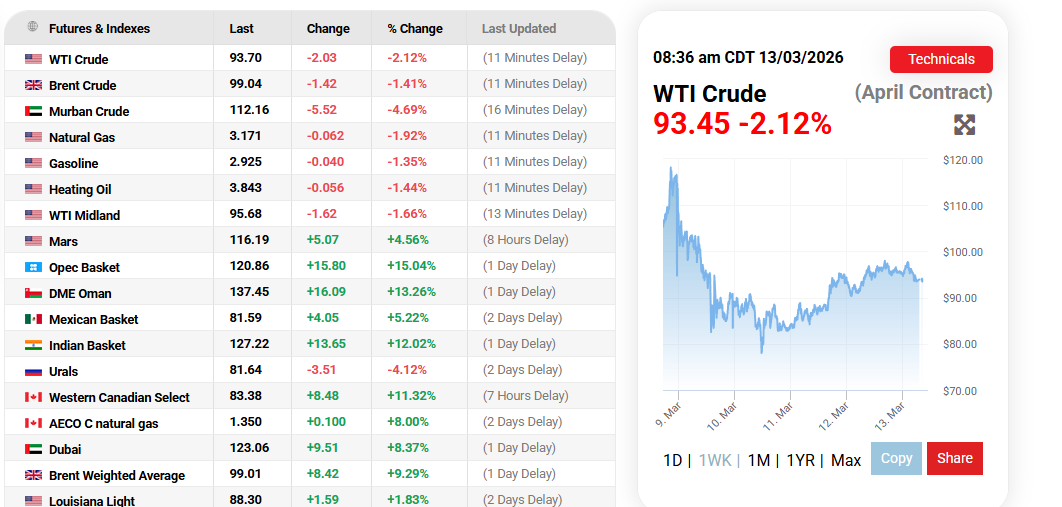
Task: Click the US flag icon beside WTI Crude
Action: (x=34, y=59)
